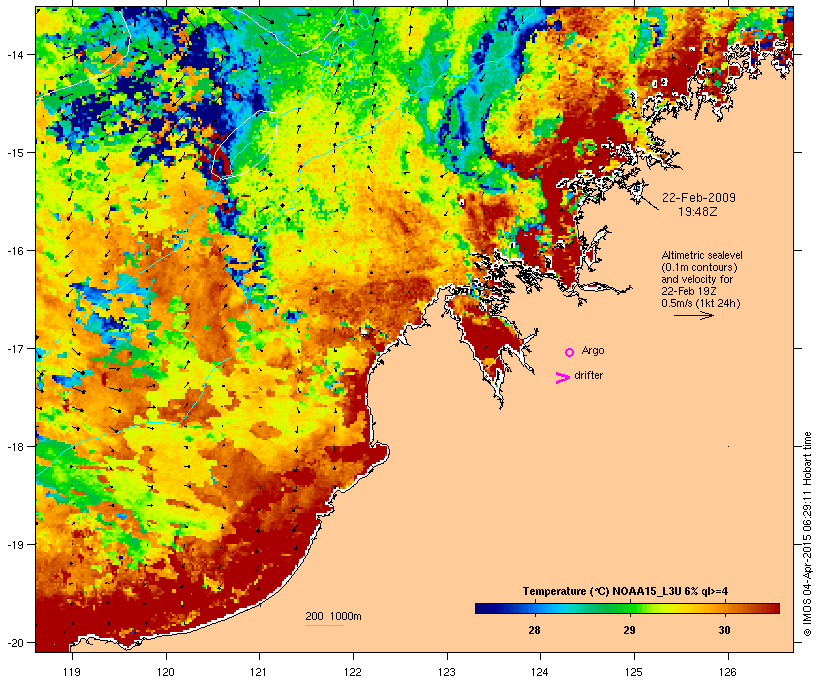Image resolution: width=820 pixels, height=680 pixels.
Task: Click the 'Altimetric sealevel' caption text
Action: pyautogui.click(x=702, y=255)
